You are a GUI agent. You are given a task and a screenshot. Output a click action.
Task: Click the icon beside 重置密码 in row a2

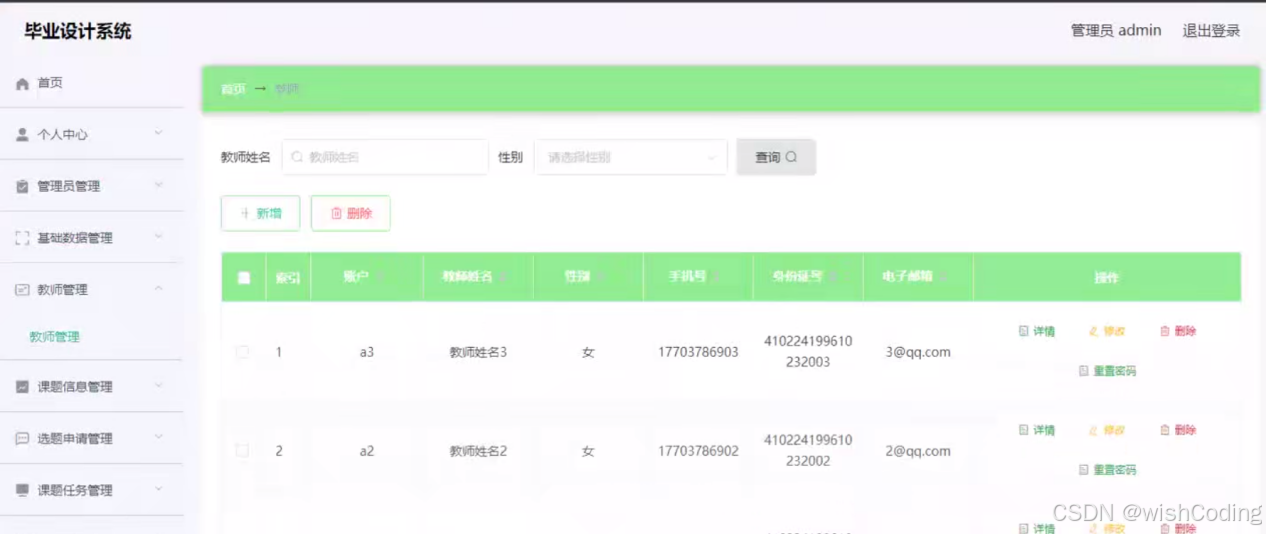1083,470
